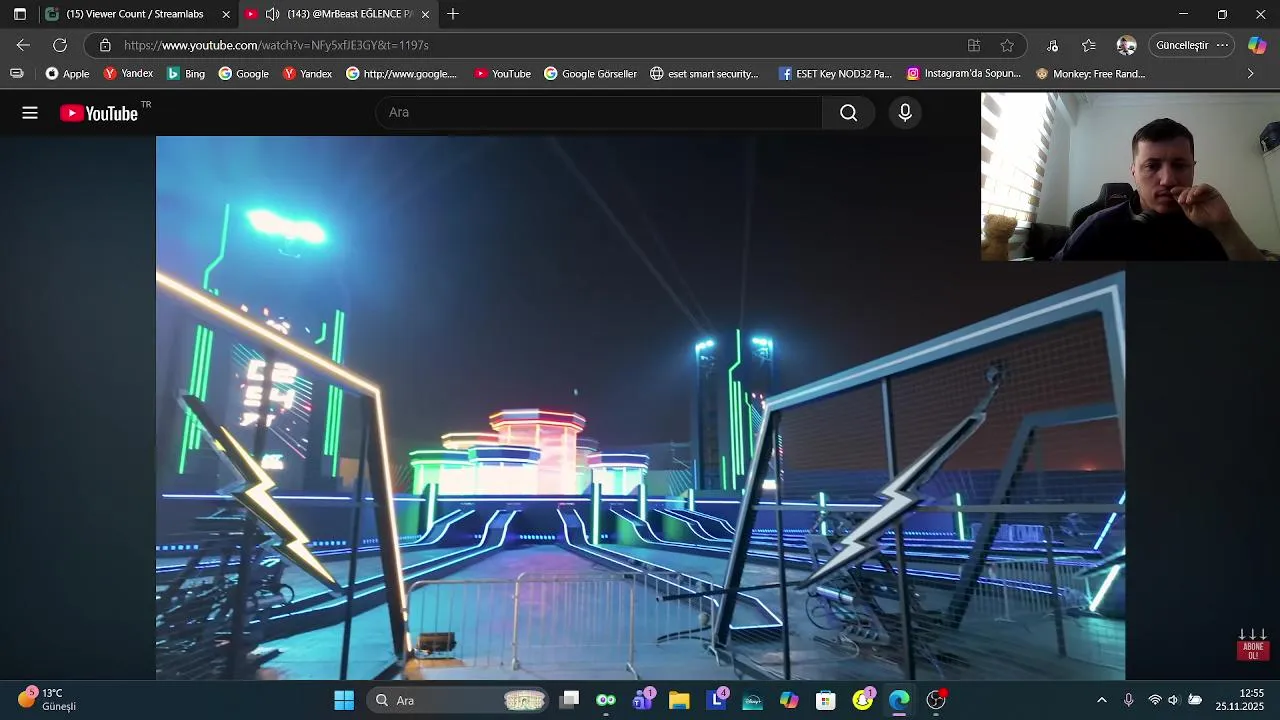
Task: Open the Bing bookmark
Action: [186, 73]
